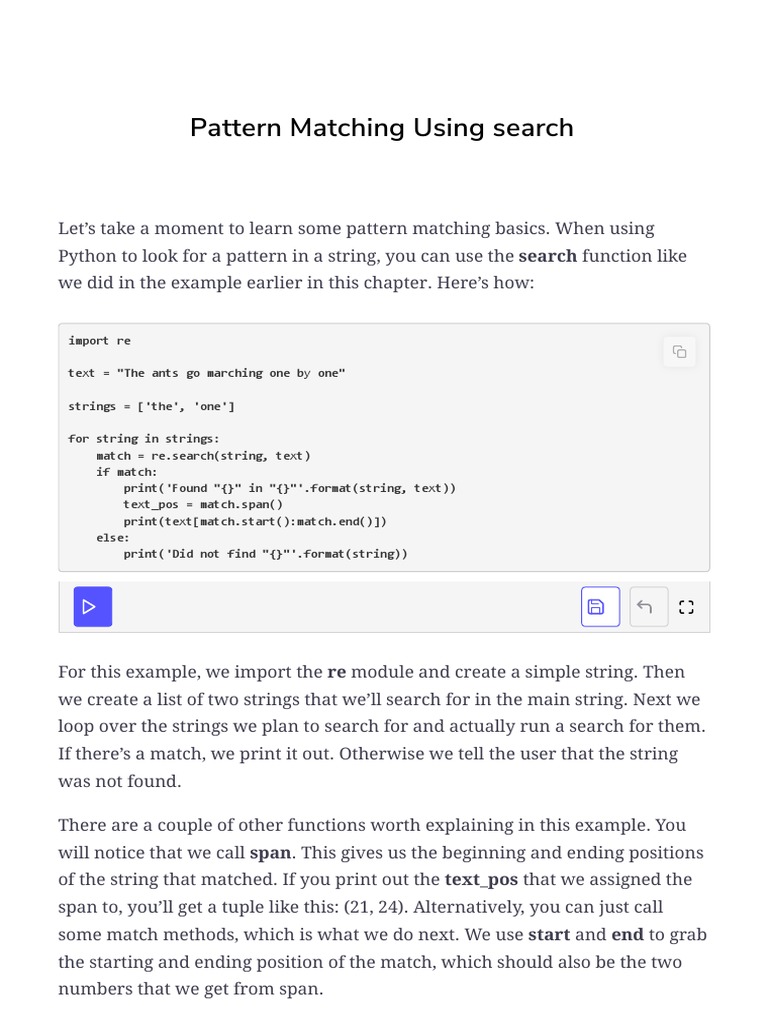This screenshot has width=768, height=1024.
Task: Place cursor on the text assignment code line
Action: tap(206, 373)
